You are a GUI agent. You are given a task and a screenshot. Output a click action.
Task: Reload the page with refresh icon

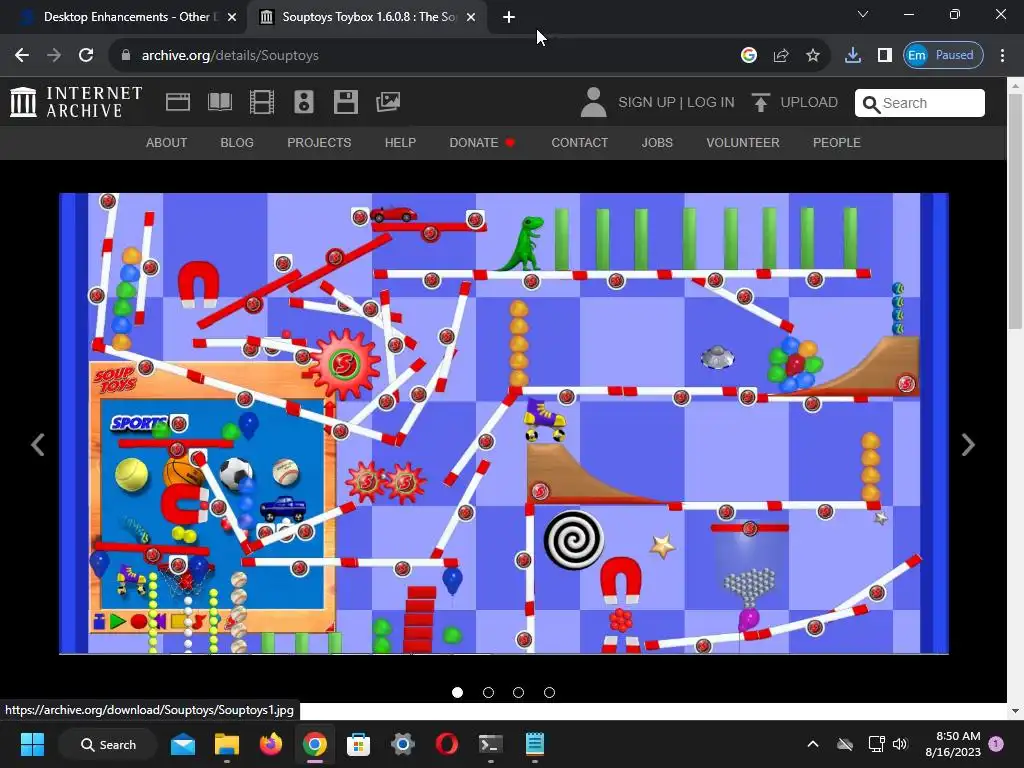point(86,55)
